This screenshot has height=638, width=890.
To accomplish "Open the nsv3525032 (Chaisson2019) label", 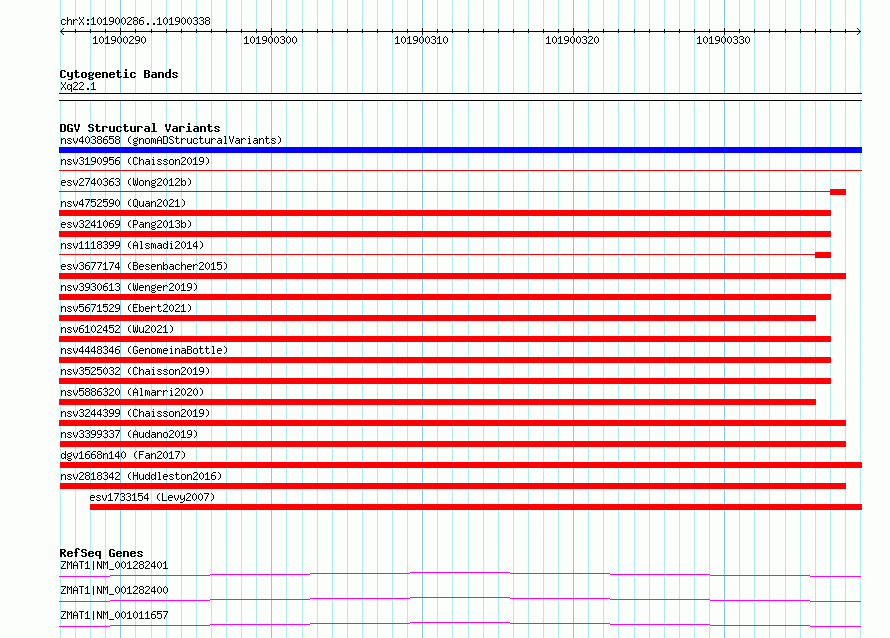I will tap(135, 371).
